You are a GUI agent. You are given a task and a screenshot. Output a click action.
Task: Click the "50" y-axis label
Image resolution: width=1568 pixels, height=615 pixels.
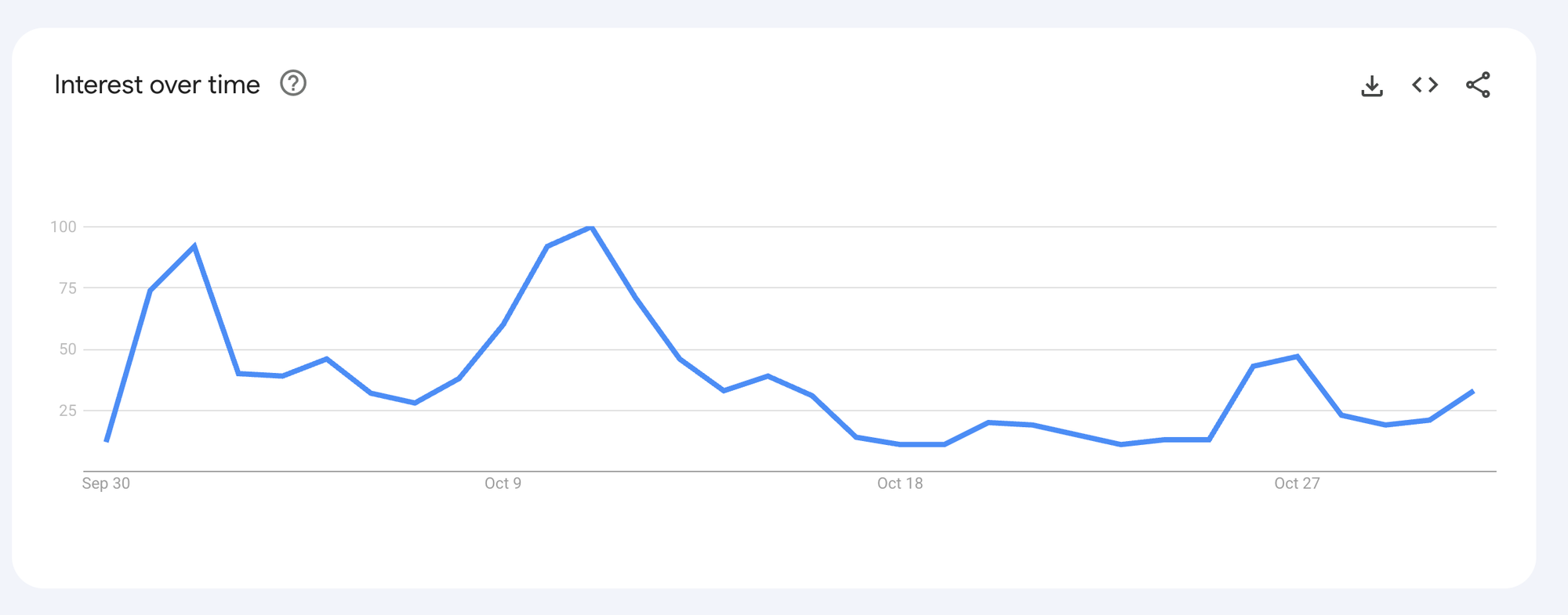coord(67,349)
